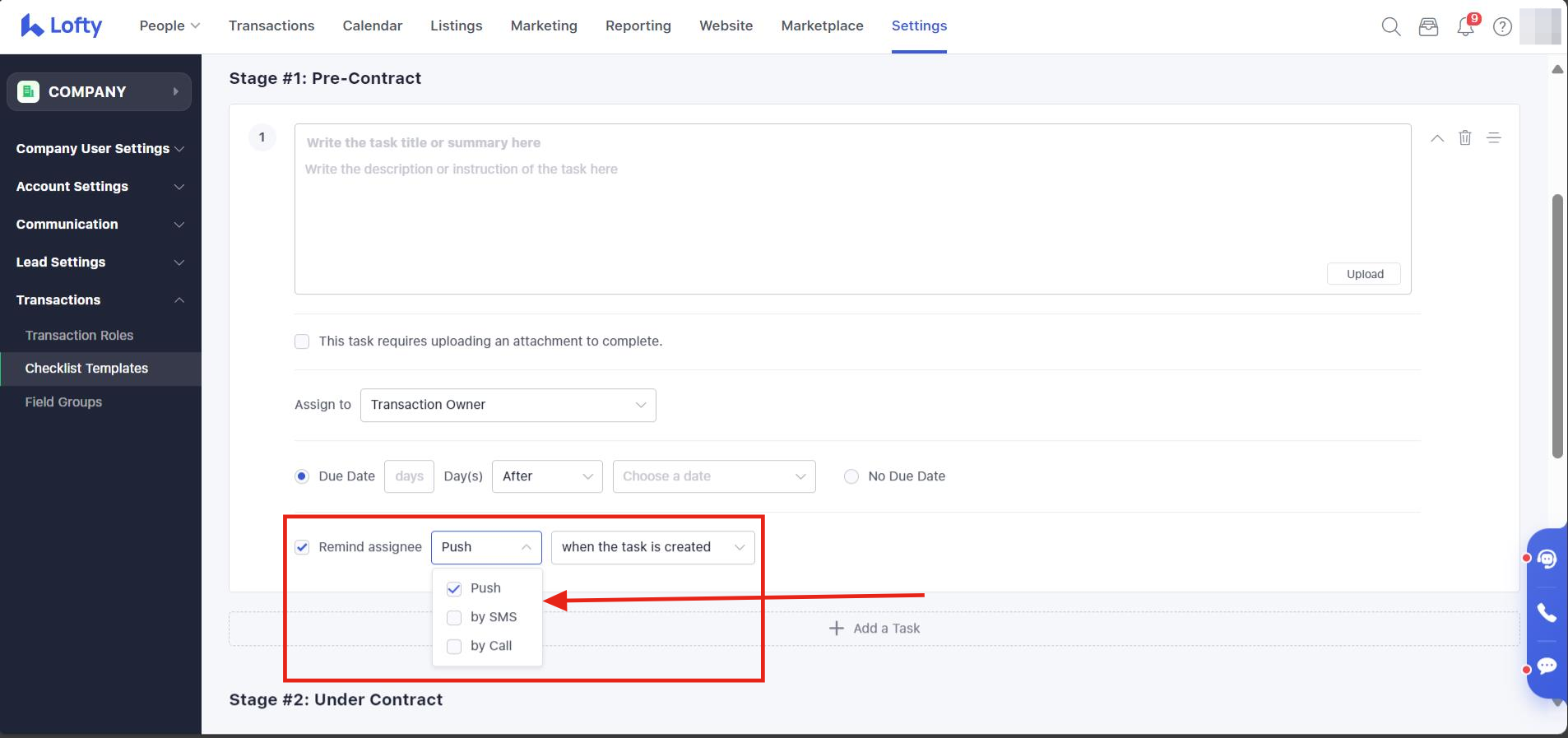The width and height of the screenshot is (1568, 738).
Task: Click the help question mark icon
Action: (1502, 26)
